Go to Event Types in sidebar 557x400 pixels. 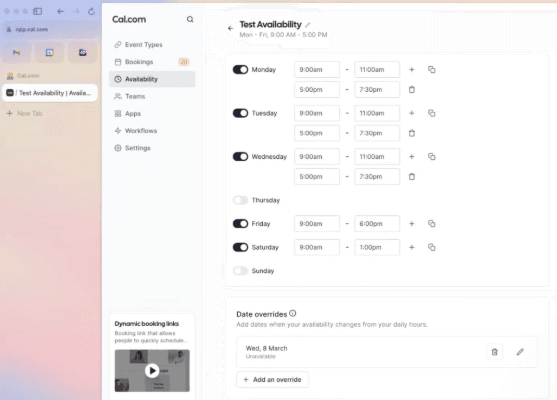[x=152, y=45]
